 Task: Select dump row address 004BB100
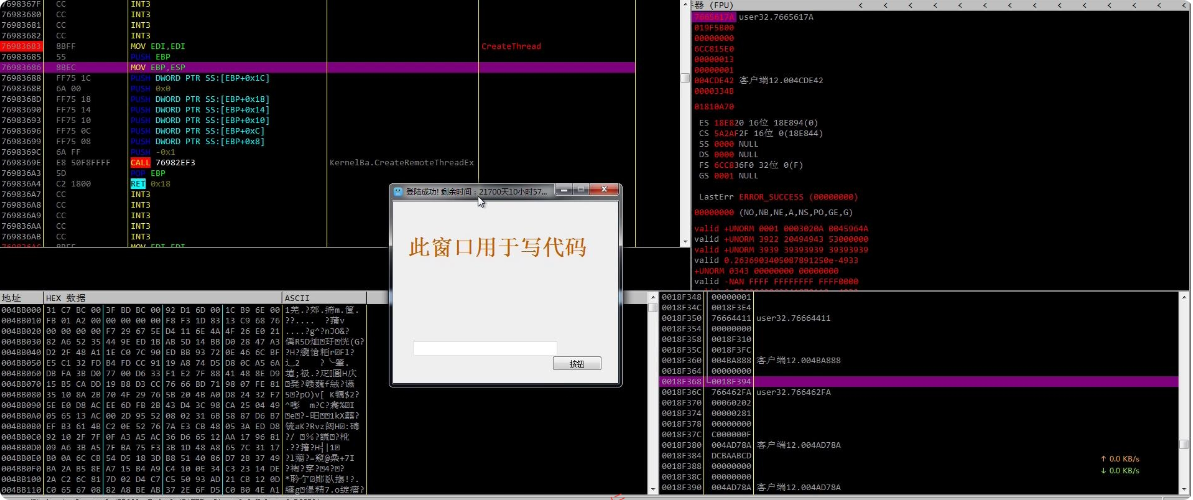21,480
